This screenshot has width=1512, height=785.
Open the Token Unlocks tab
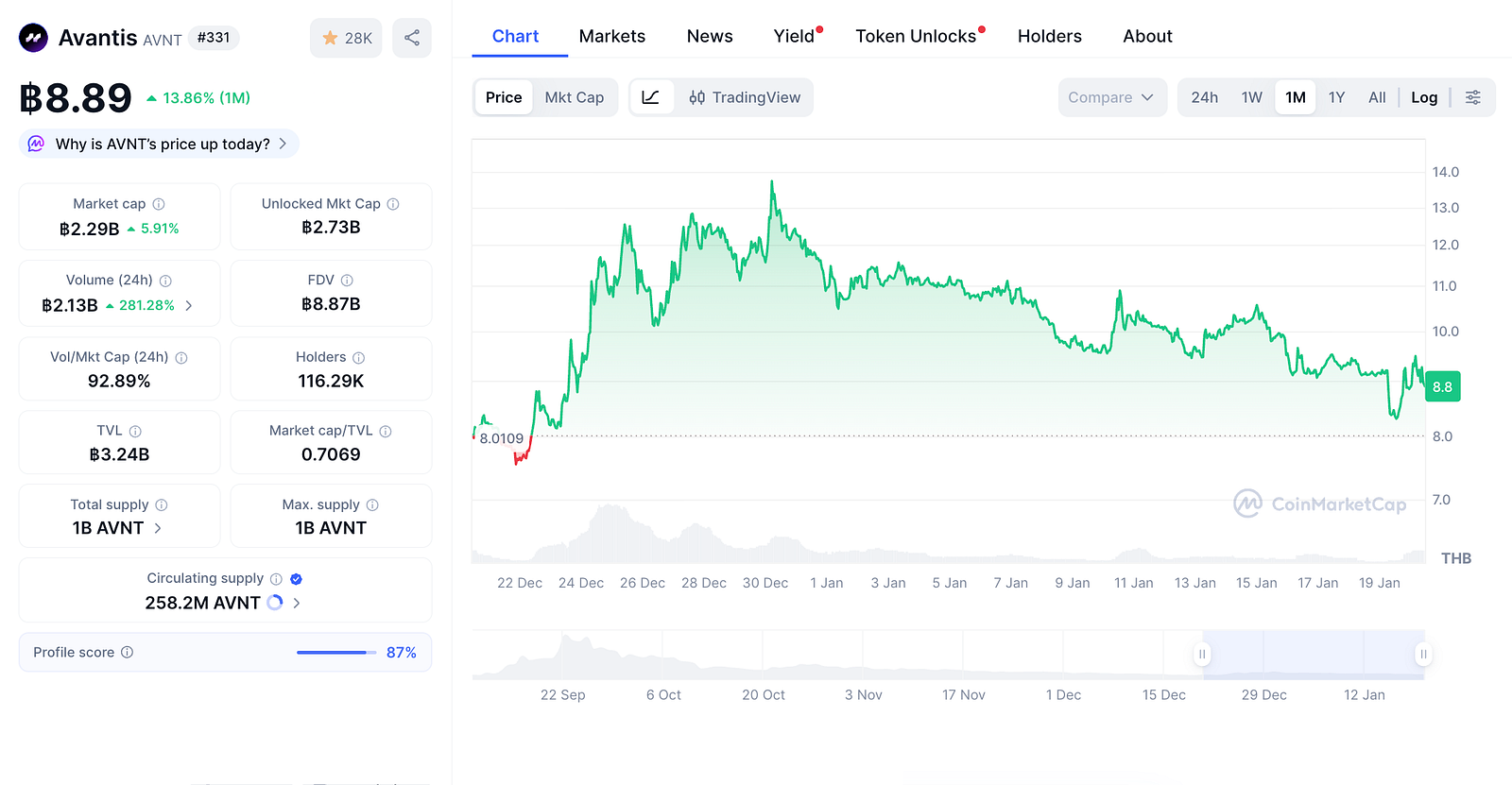point(916,36)
